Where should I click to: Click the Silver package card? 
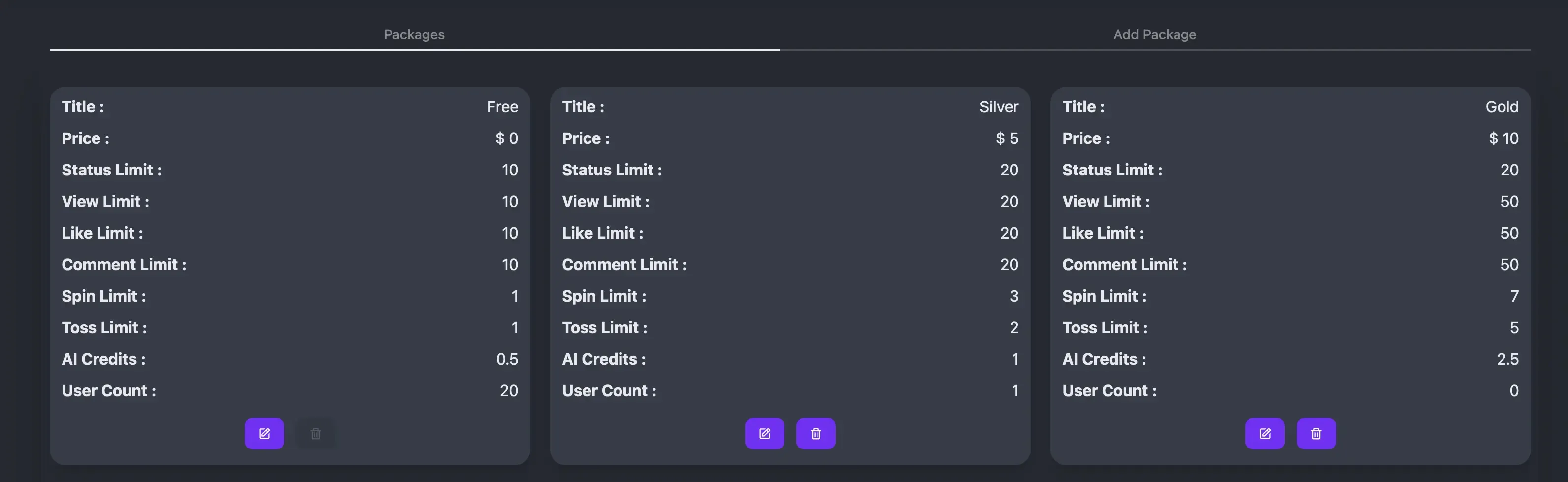coord(790,274)
